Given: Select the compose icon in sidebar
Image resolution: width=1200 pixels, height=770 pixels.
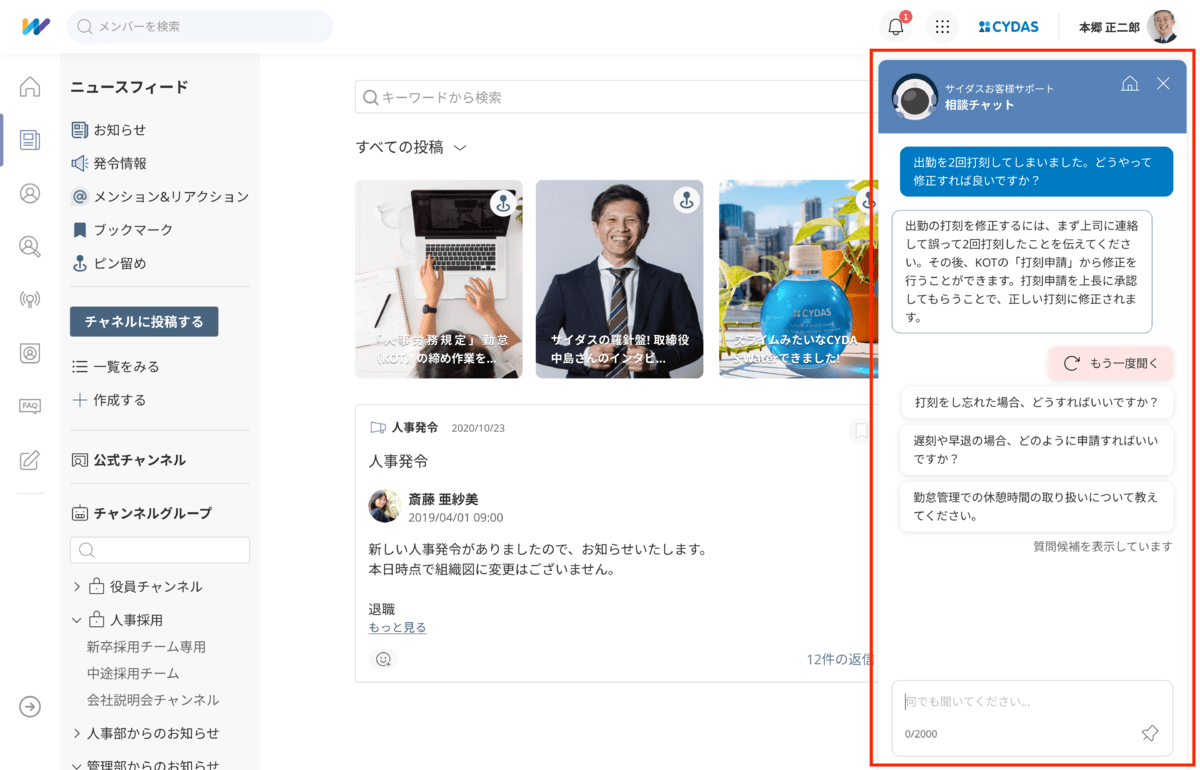Looking at the screenshot, I should click(29, 461).
